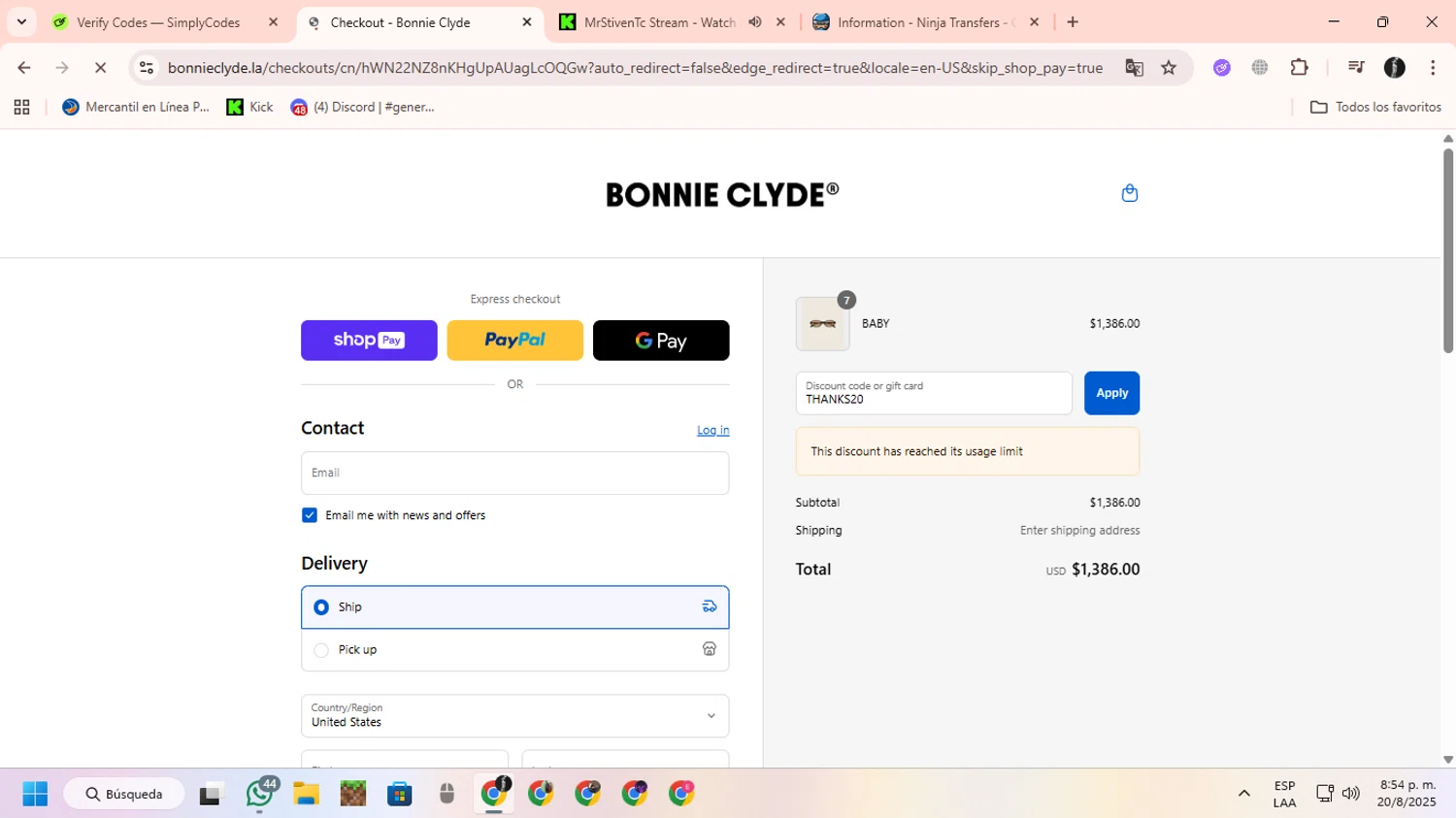
Task: Click into the Email contact field
Action: pyautogui.click(x=514, y=474)
